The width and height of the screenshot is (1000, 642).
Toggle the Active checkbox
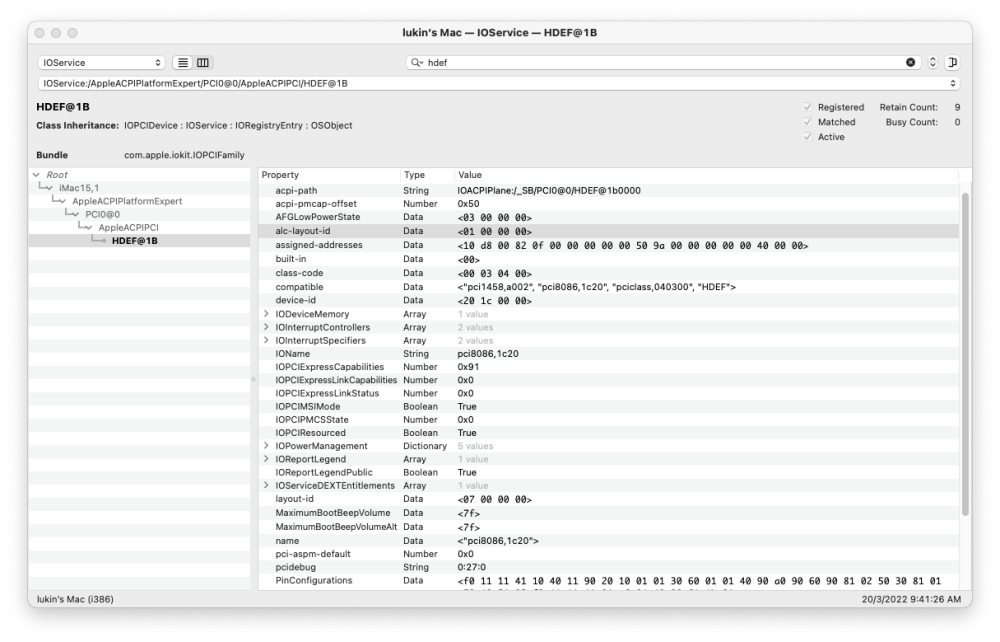[x=807, y=137]
